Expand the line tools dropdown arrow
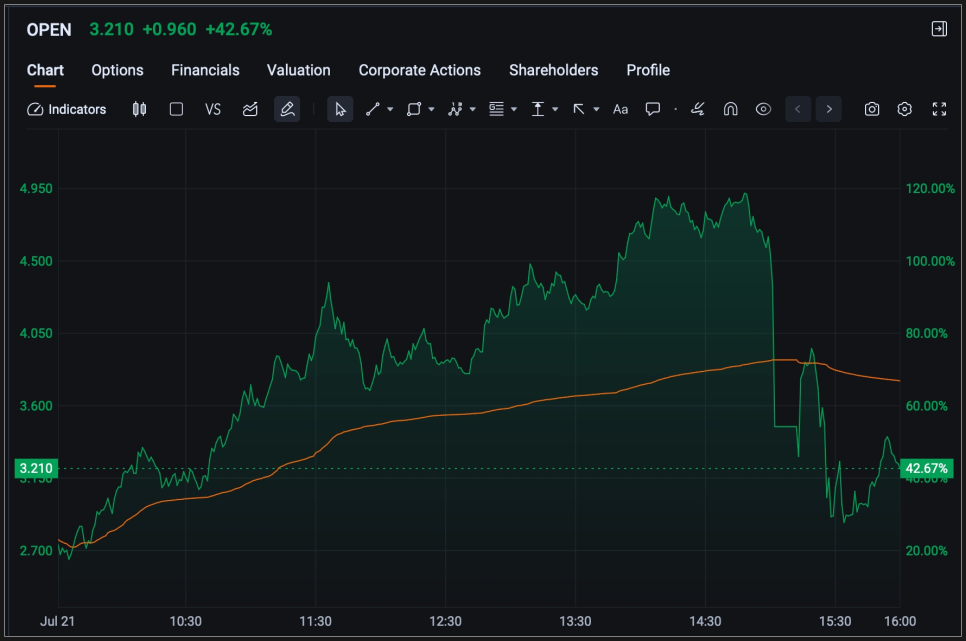 (x=390, y=109)
